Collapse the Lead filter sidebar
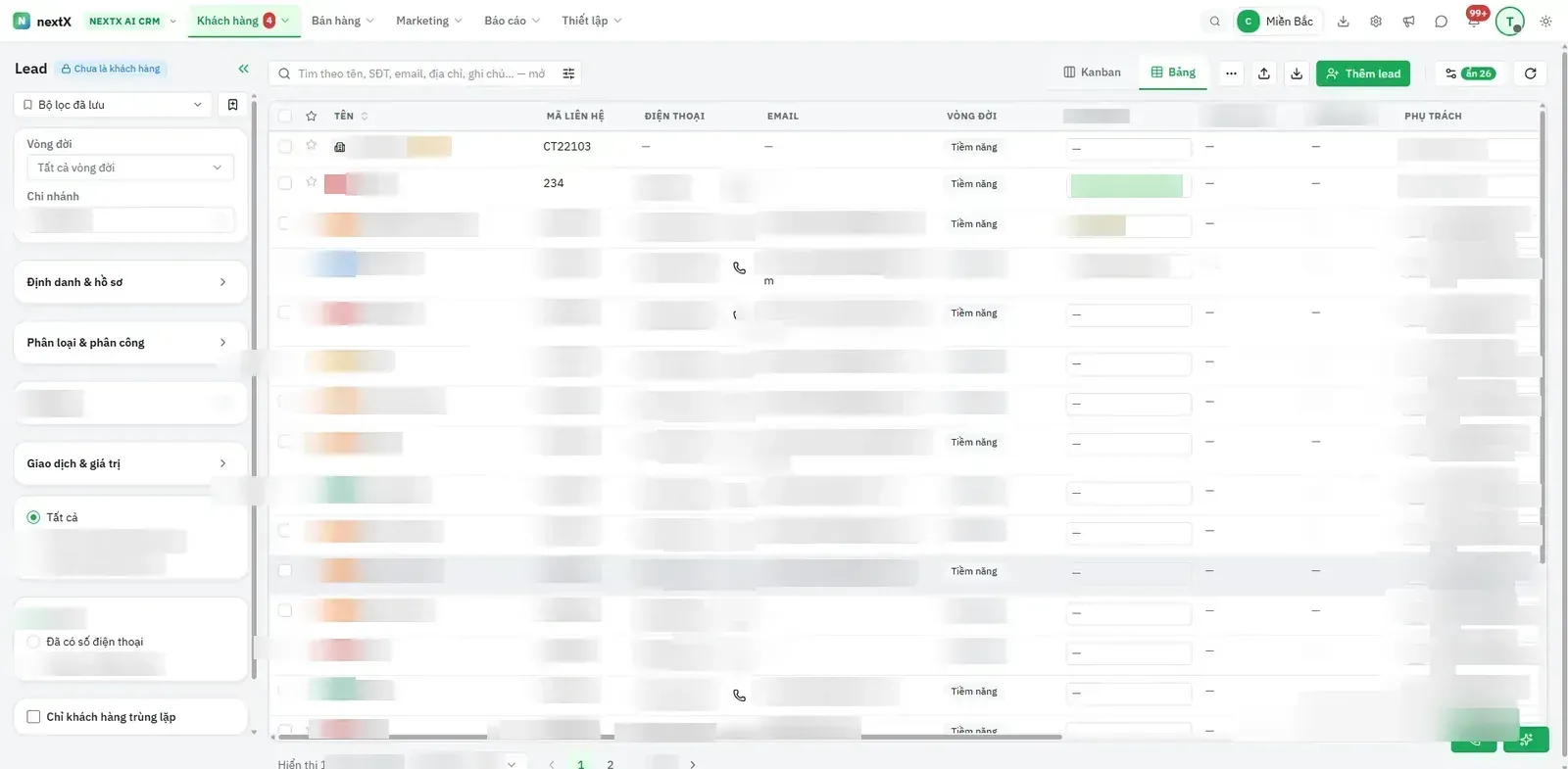The image size is (1568, 769). click(x=243, y=69)
